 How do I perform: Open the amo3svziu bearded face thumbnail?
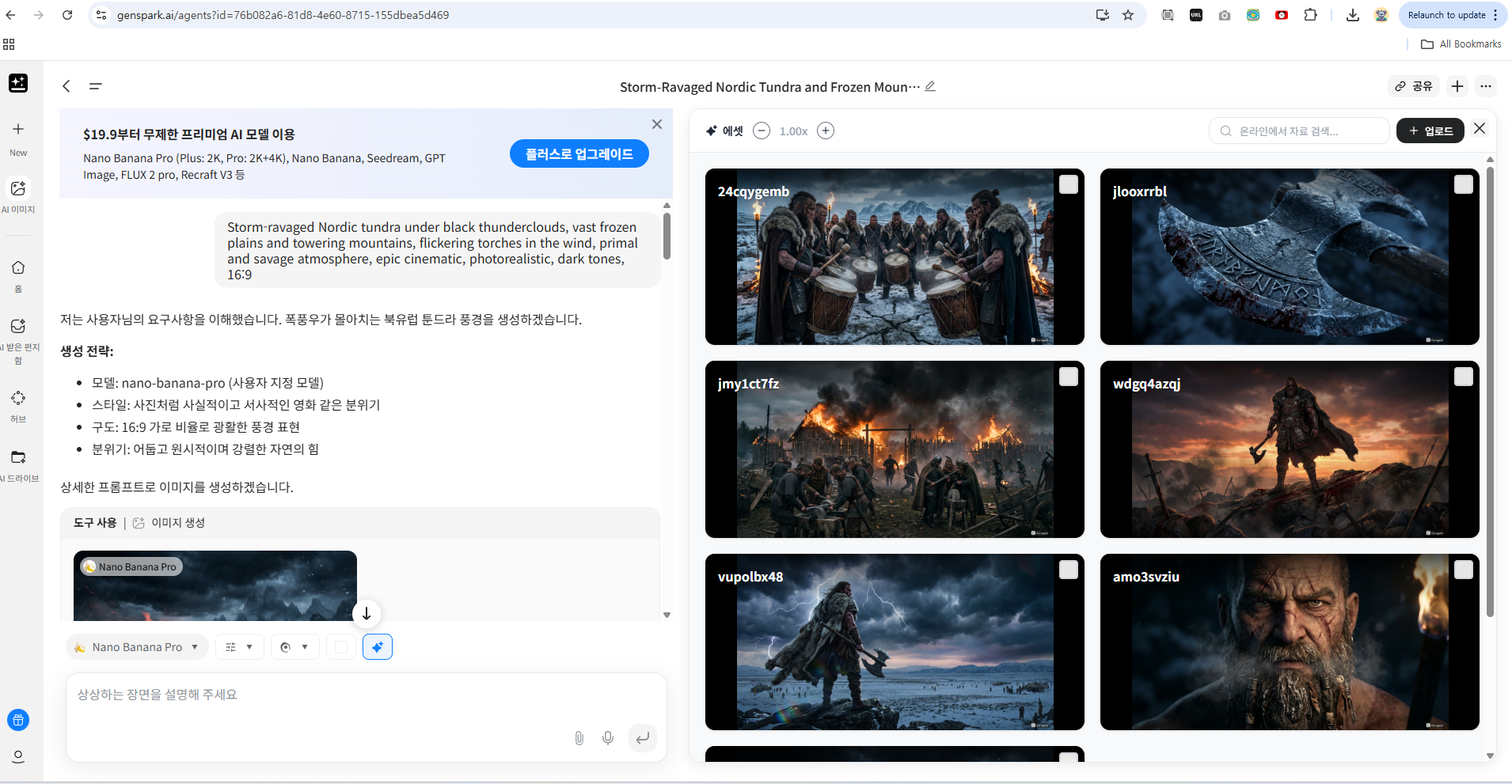(1290, 642)
